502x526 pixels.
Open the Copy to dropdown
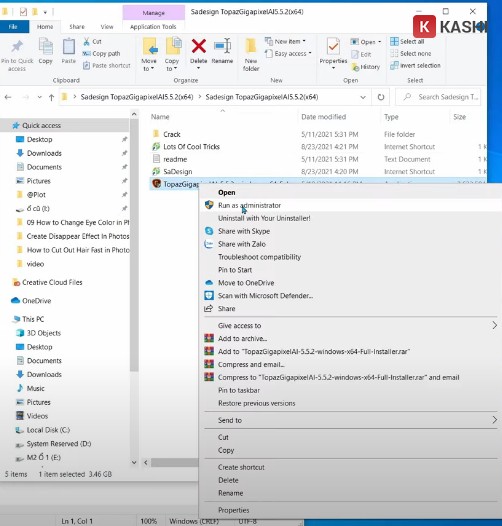(171, 65)
